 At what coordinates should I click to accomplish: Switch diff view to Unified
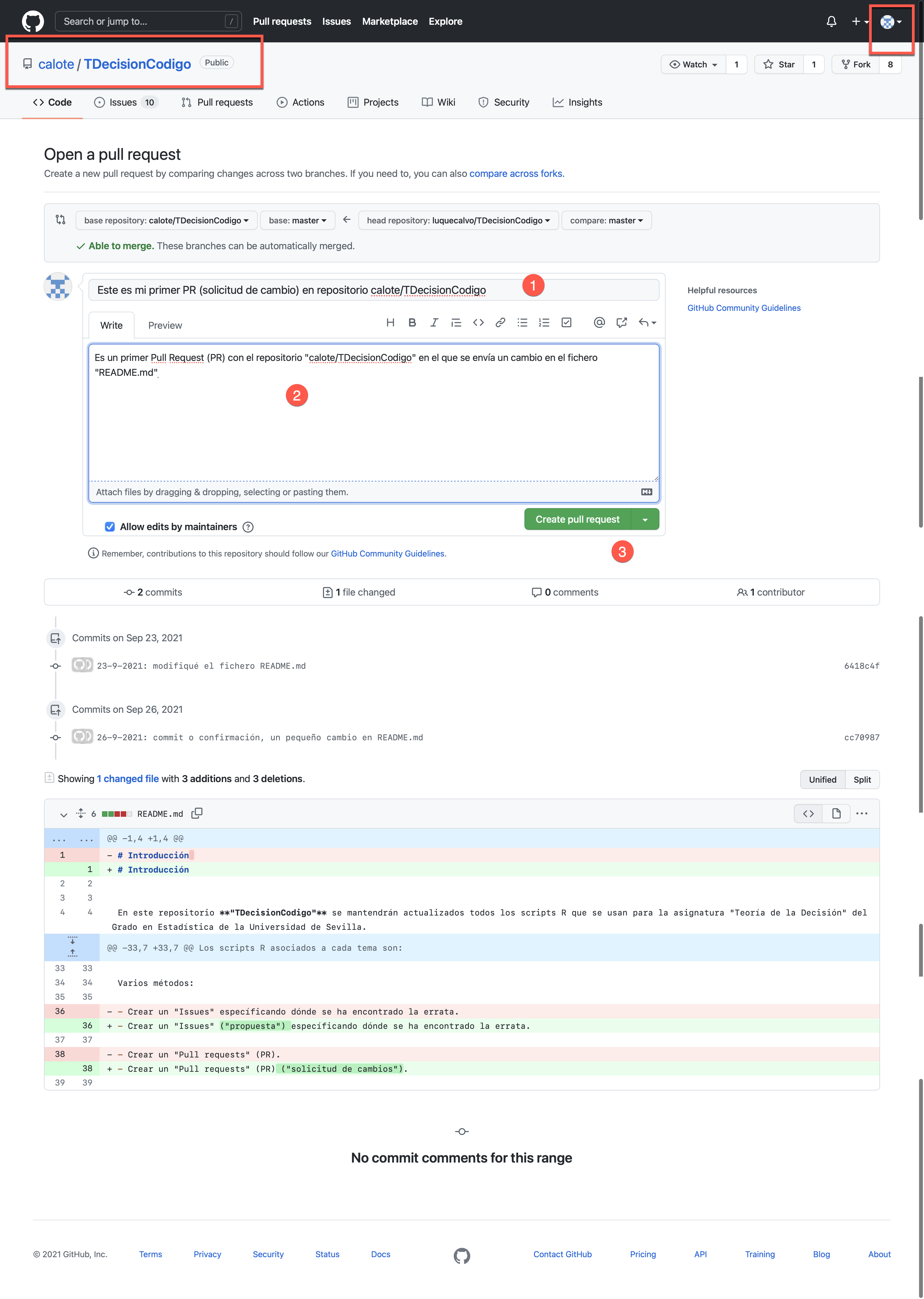tap(822, 780)
